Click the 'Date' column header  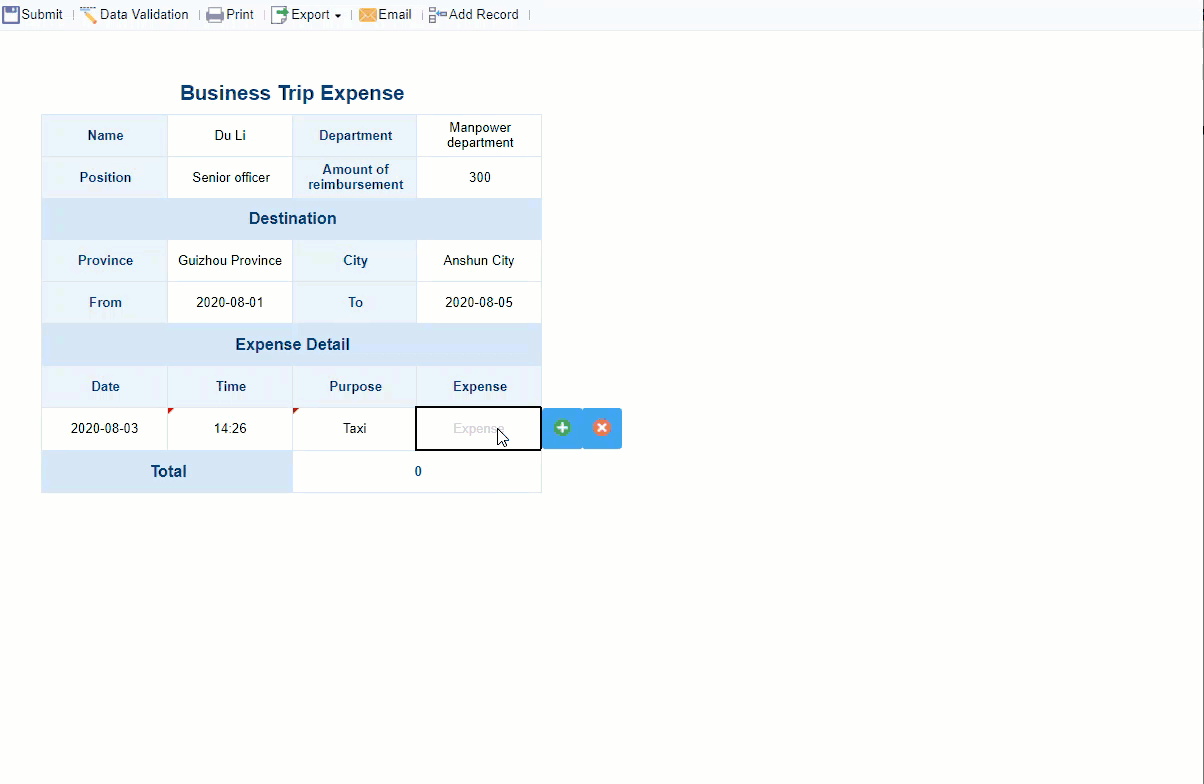(105, 386)
